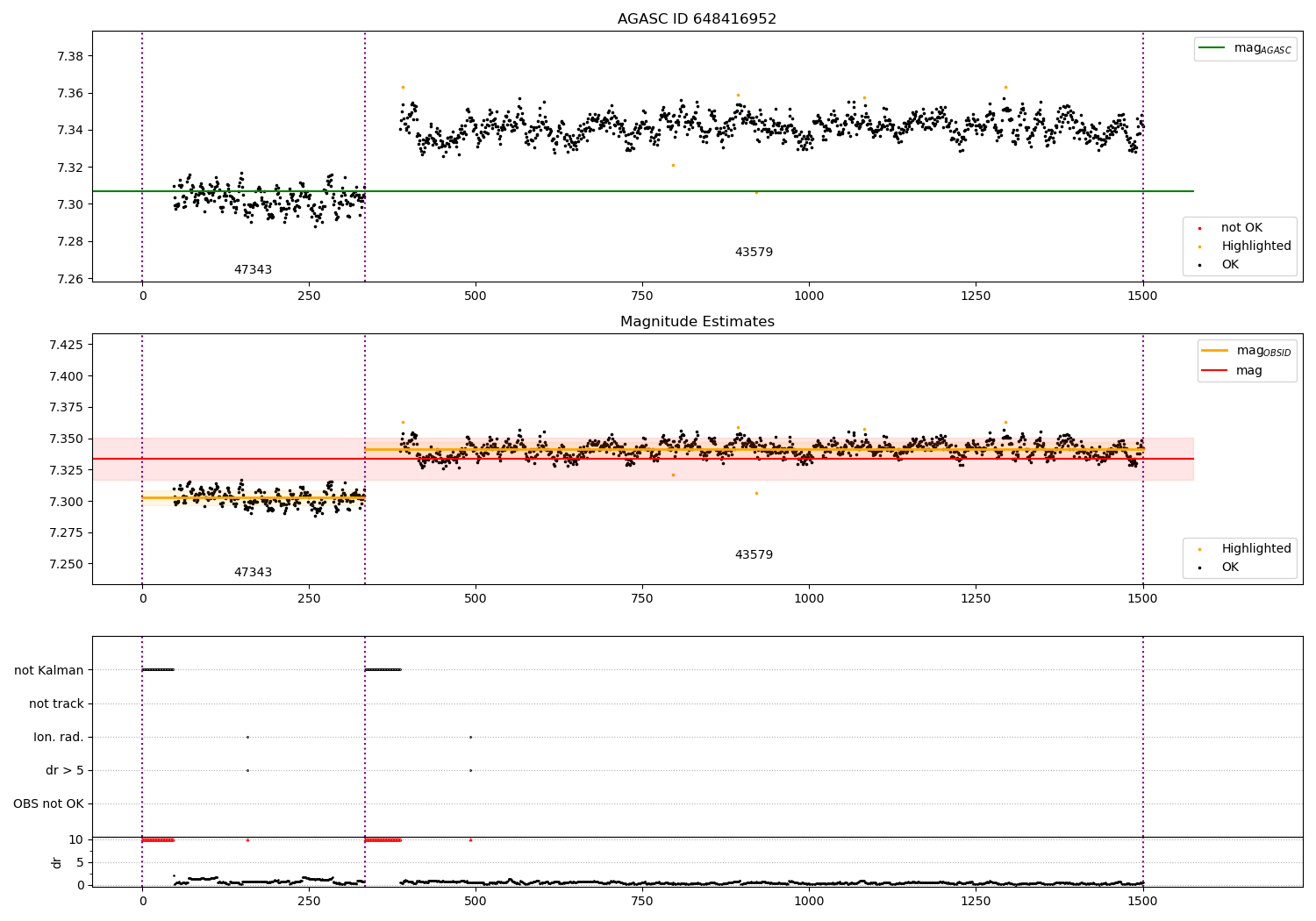Click obsid label '47343' in Magnitude Estimates plot

253,573
